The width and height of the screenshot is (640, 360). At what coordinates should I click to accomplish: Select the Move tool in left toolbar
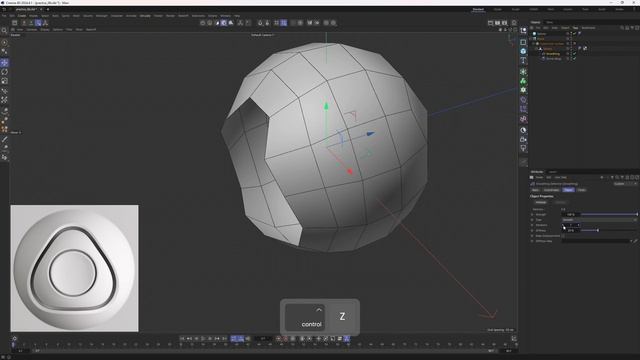pos(4,62)
